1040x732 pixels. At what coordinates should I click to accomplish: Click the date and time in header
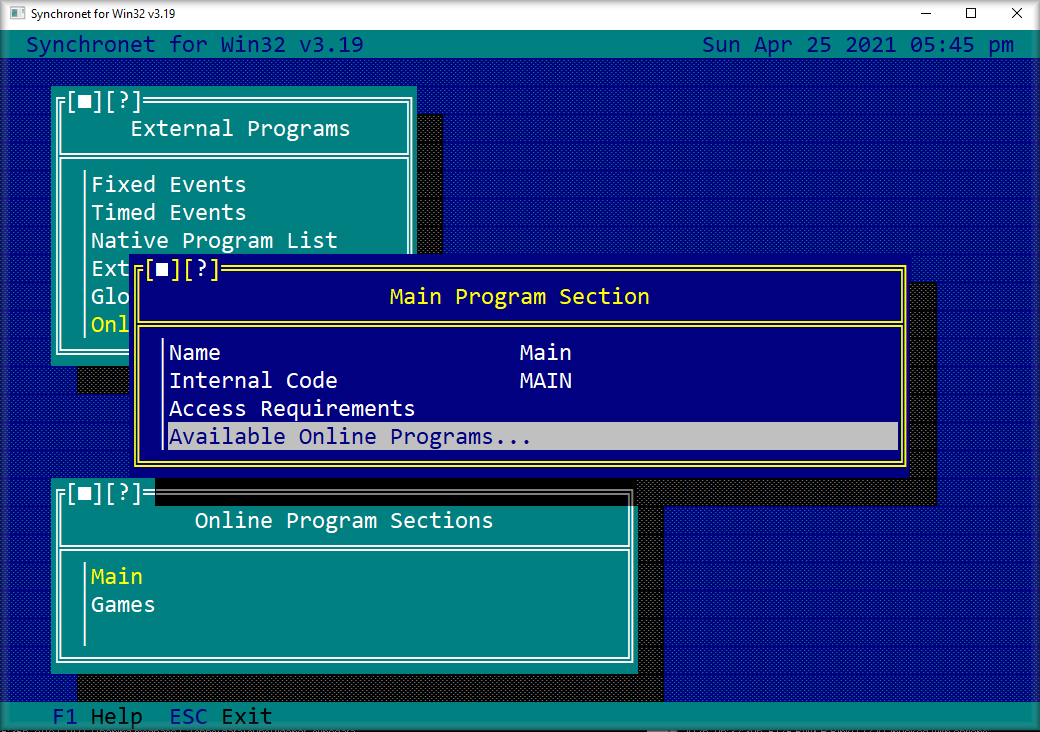click(x=858, y=44)
